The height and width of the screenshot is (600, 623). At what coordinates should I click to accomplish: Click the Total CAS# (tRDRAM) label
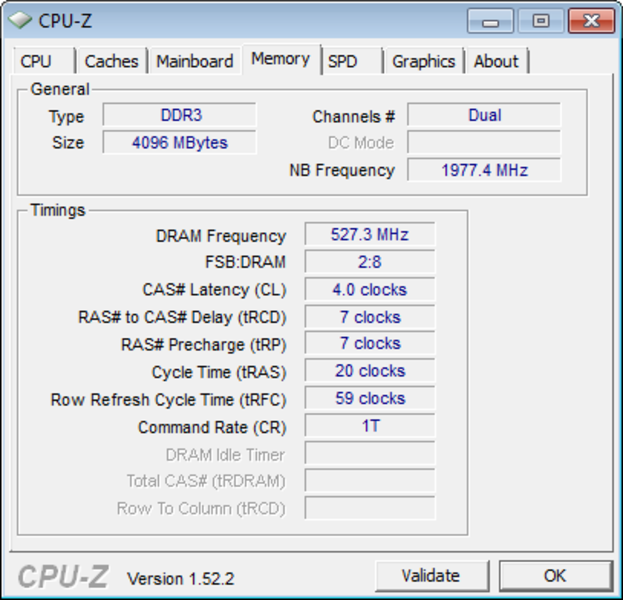point(206,481)
